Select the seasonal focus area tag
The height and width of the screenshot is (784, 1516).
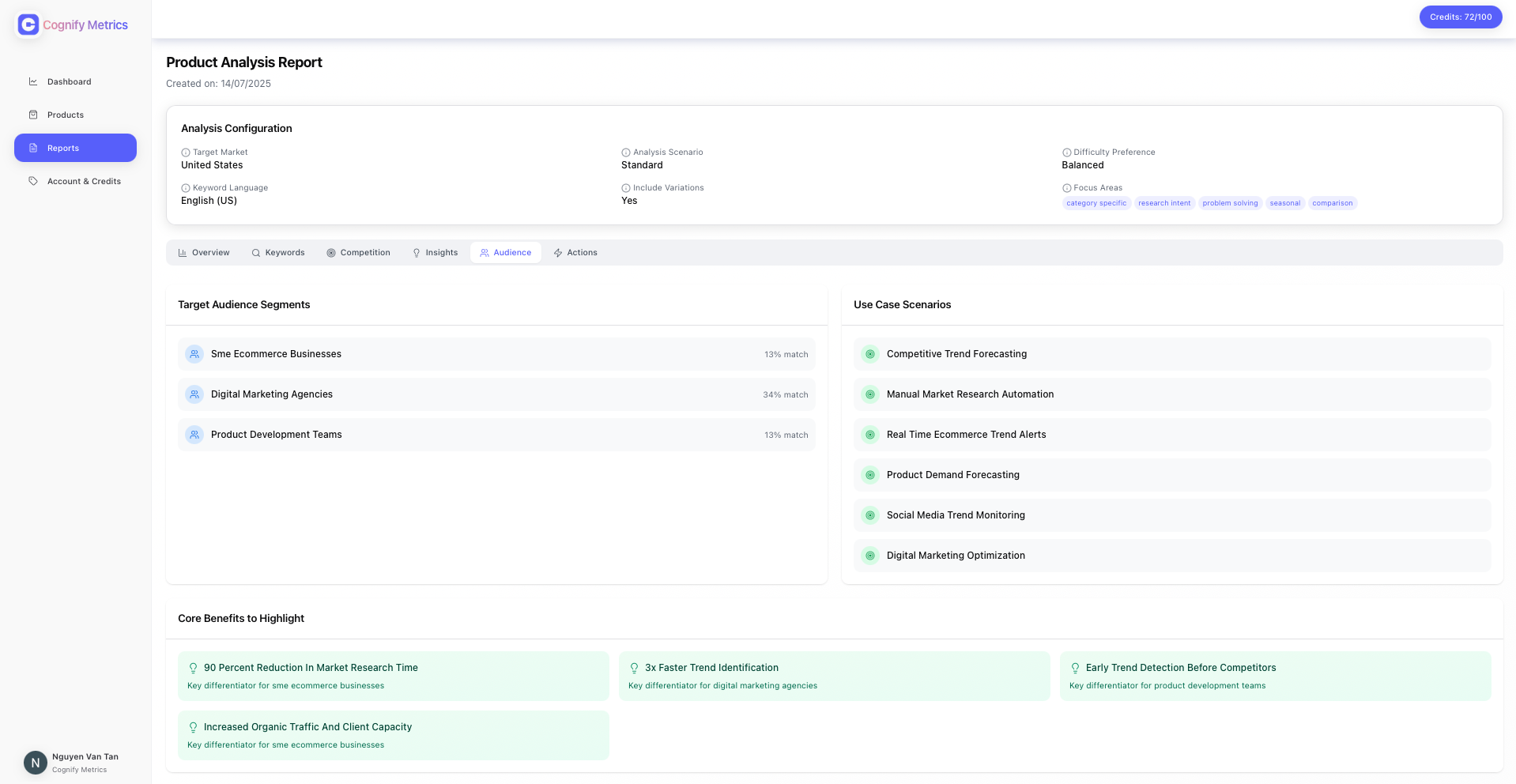tap(1284, 203)
